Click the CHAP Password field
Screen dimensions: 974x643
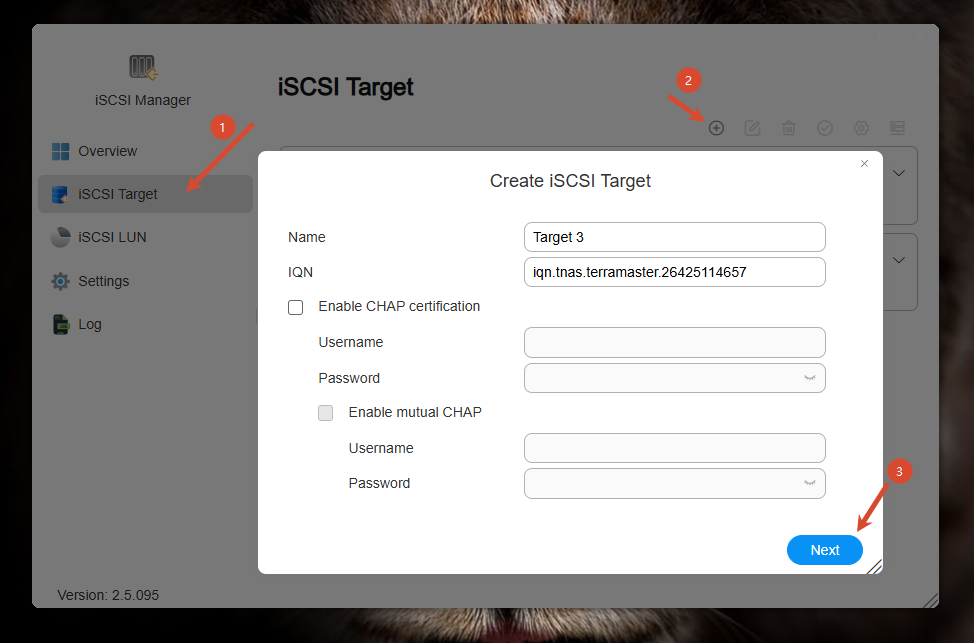click(675, 378)
